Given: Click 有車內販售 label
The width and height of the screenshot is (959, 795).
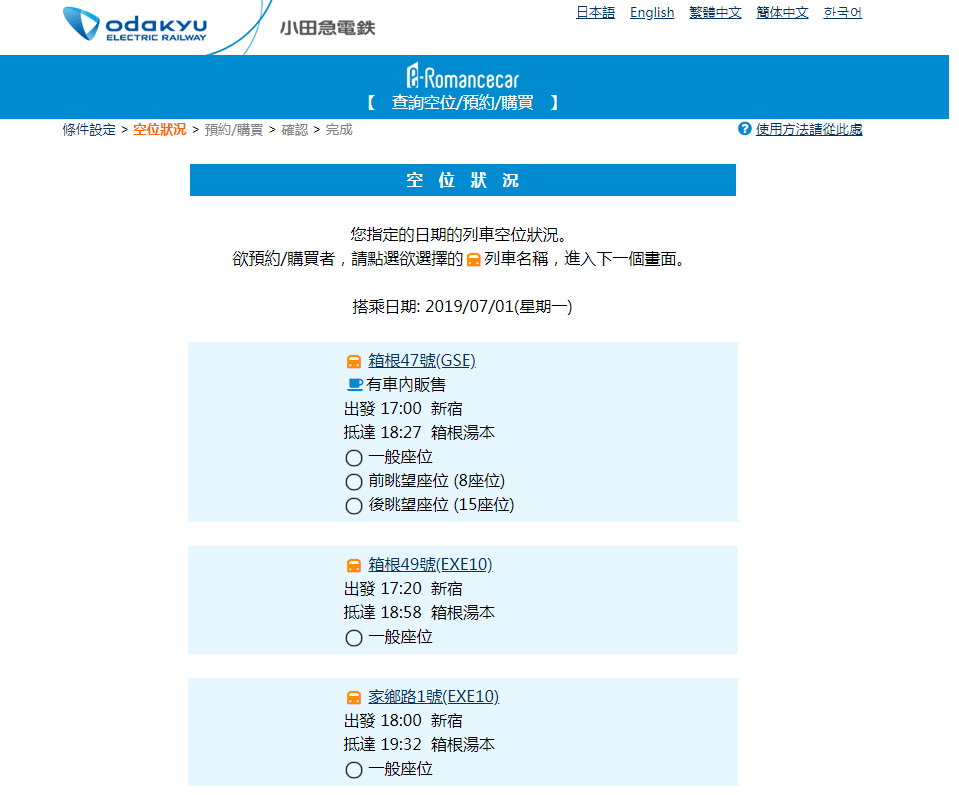Looking at the screenshot, I should pyautogui.click(x=405, y=385).
